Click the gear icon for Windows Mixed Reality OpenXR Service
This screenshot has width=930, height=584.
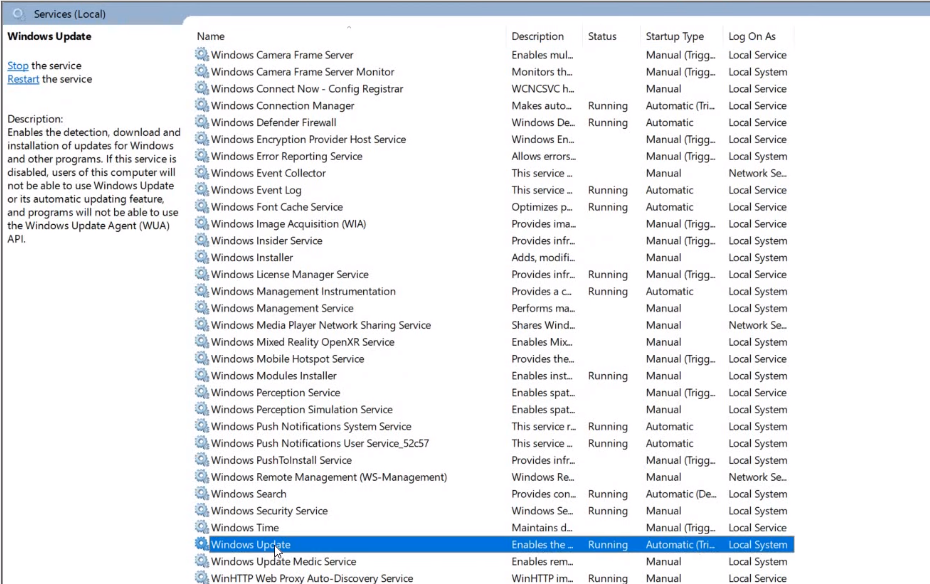tap(202, 342)
